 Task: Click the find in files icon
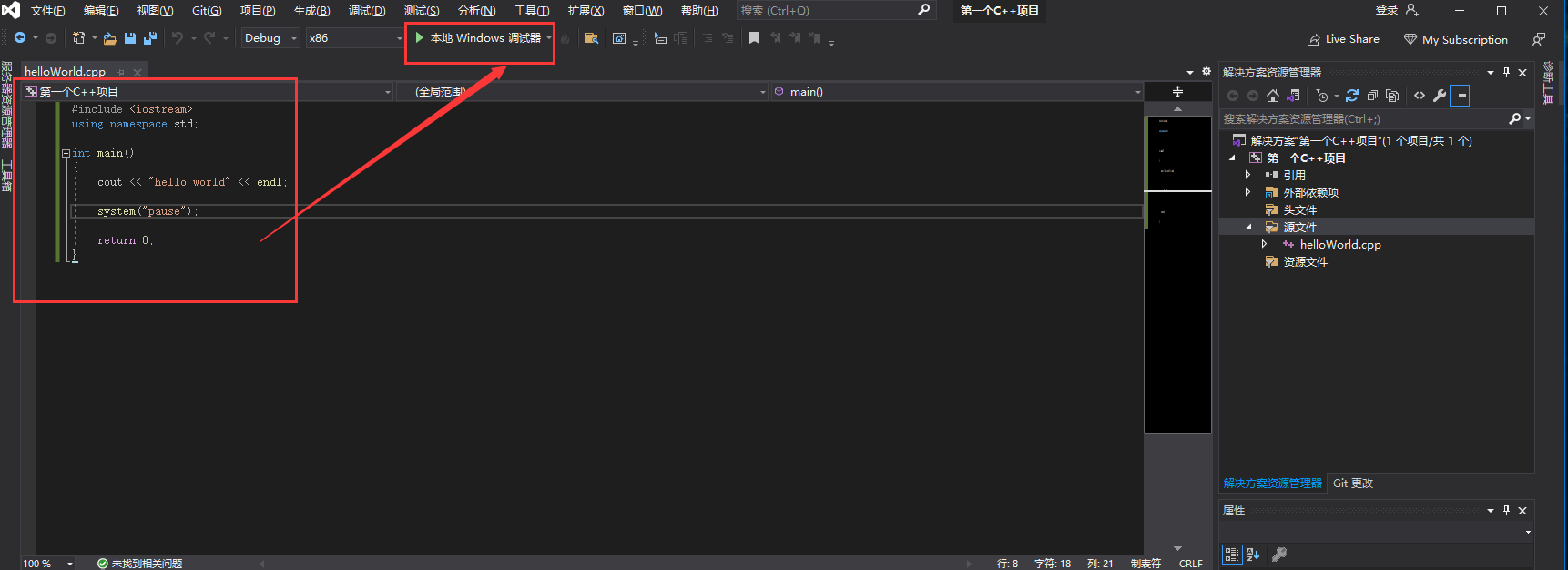[x=592, y=38]
